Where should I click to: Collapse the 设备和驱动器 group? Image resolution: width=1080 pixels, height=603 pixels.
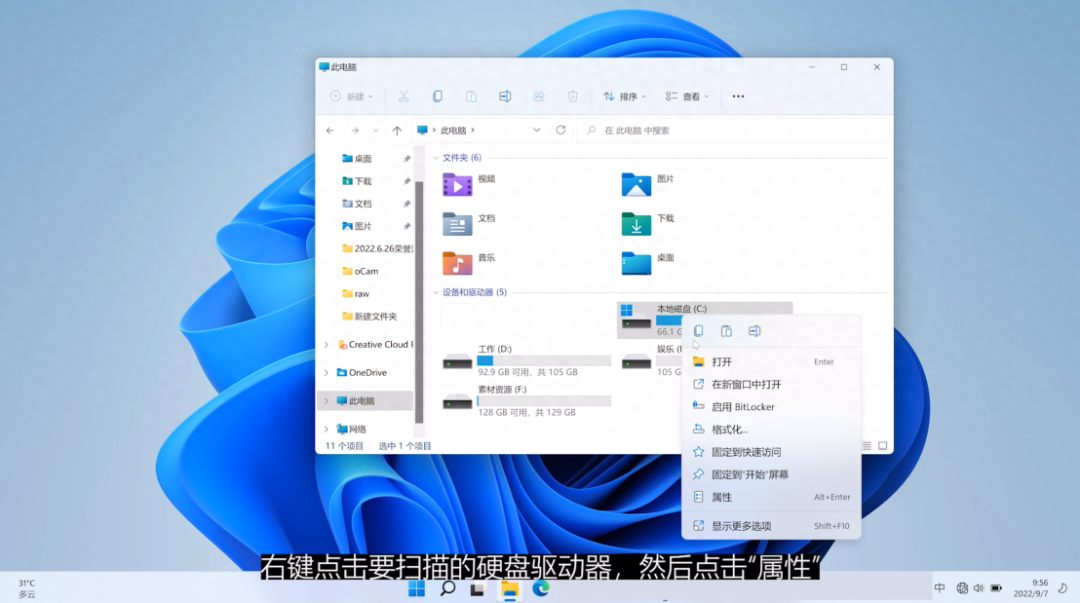click(x=436, y=293)
